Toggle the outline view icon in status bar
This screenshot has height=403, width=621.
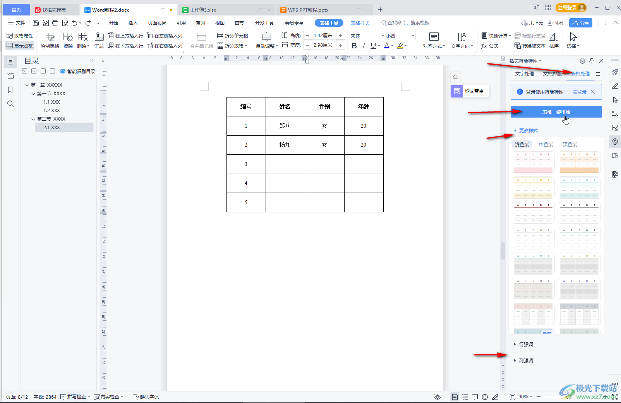465,397
